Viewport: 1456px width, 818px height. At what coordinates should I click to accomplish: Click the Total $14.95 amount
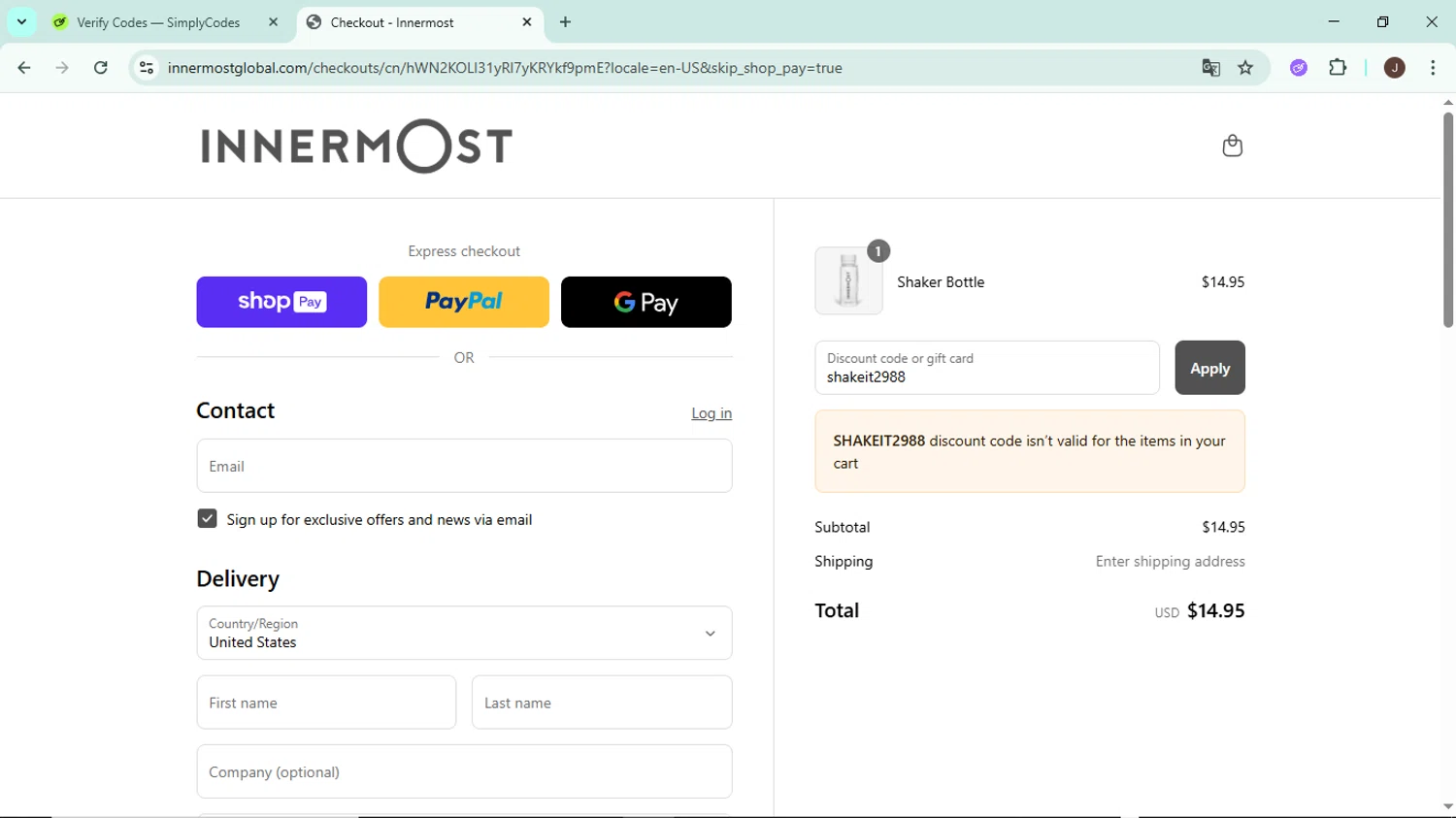(1215, 610)
